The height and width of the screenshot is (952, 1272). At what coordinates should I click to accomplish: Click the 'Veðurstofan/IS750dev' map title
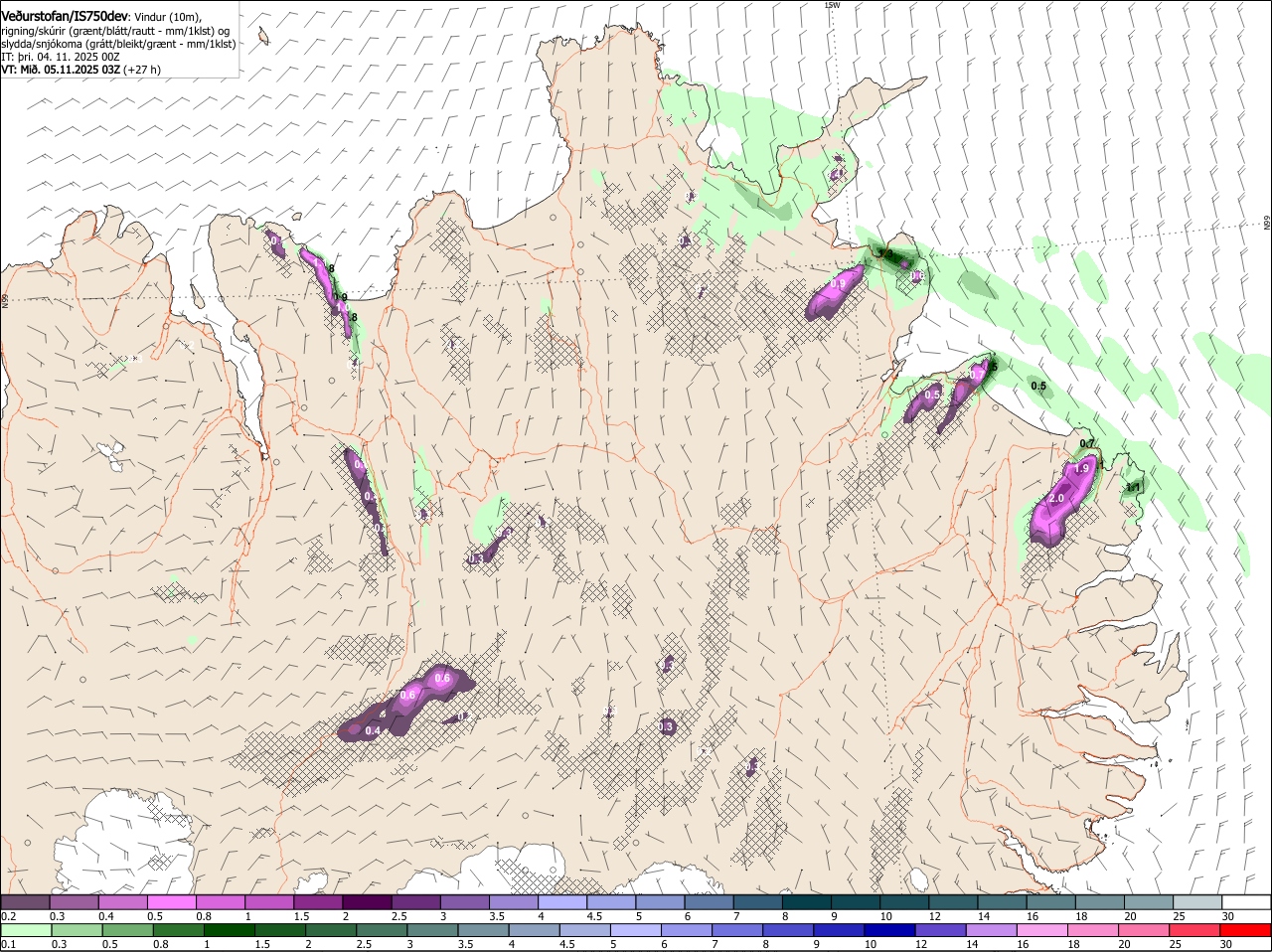(x=65, y=17)
